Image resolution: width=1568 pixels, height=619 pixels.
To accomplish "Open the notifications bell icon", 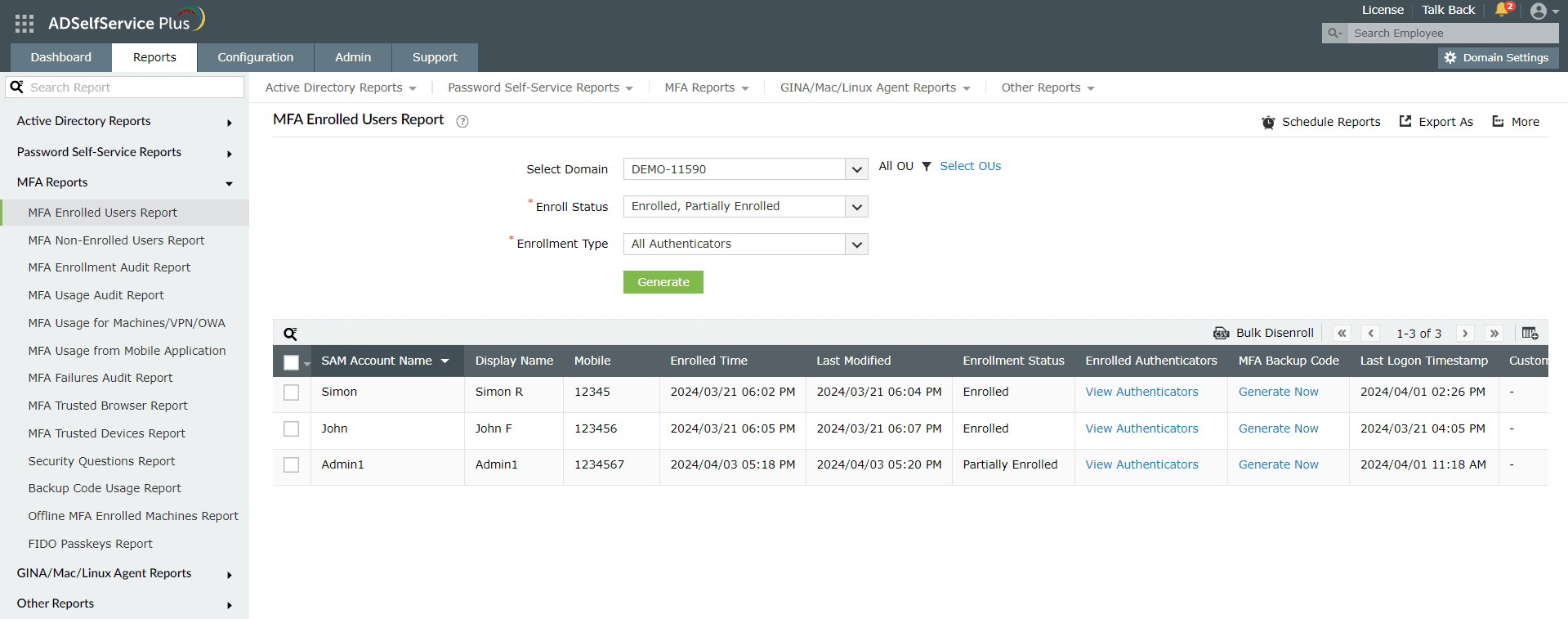I will pos(1502,10).
